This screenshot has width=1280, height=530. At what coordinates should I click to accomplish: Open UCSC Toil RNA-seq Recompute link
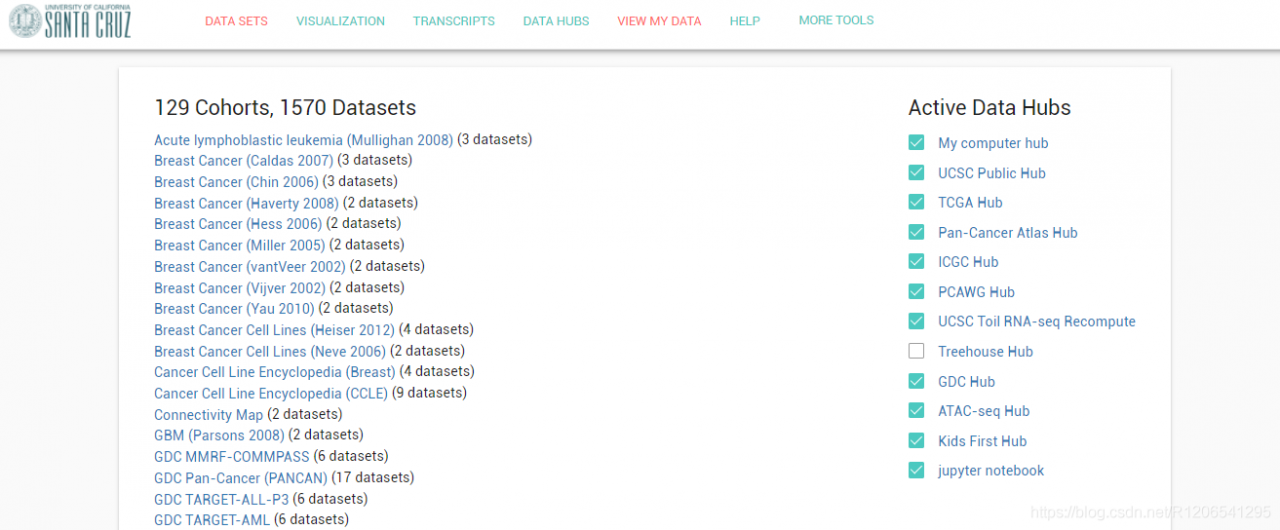pyautogui.click(x=1037, y=321)
